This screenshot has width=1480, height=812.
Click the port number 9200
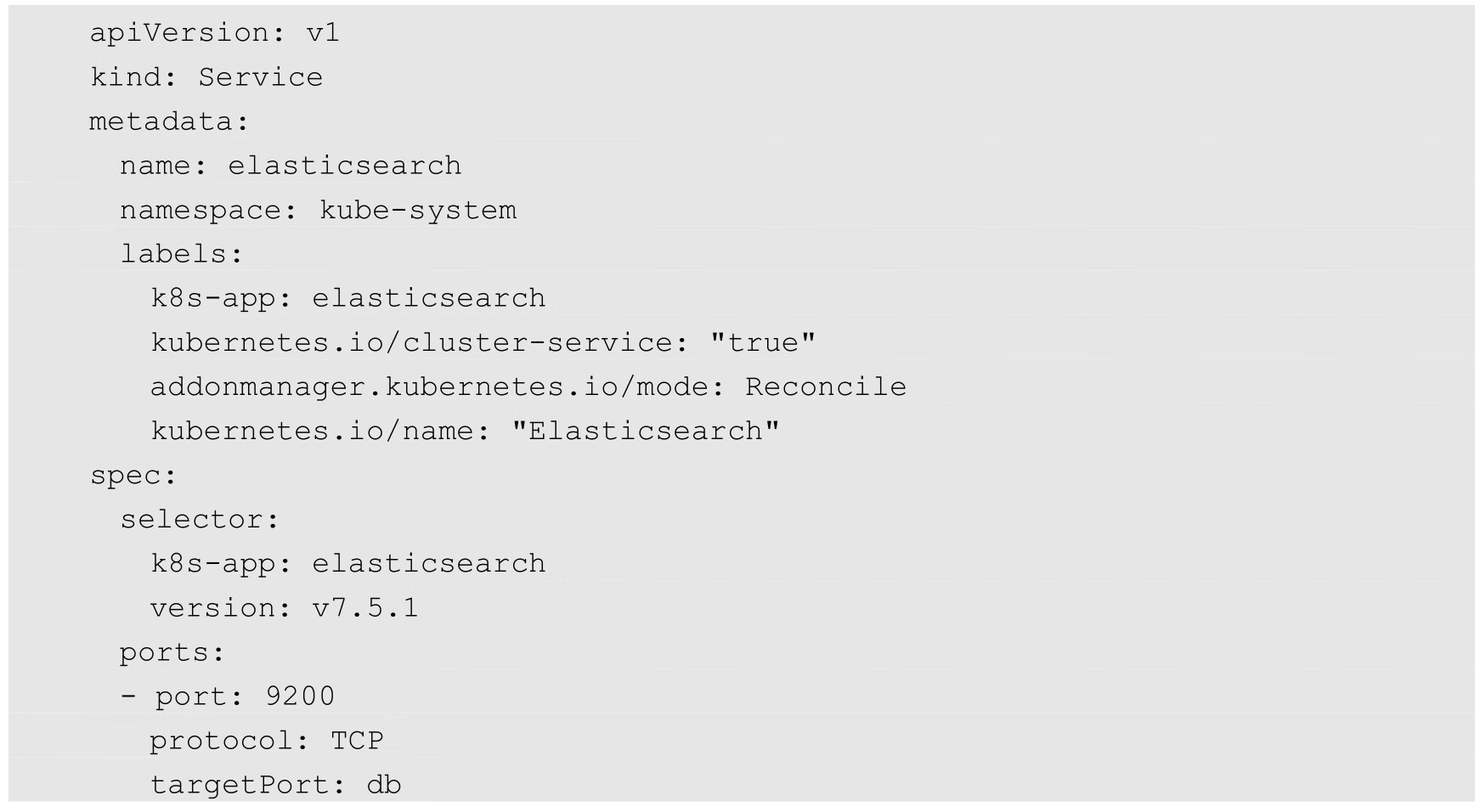click(300, 696)
